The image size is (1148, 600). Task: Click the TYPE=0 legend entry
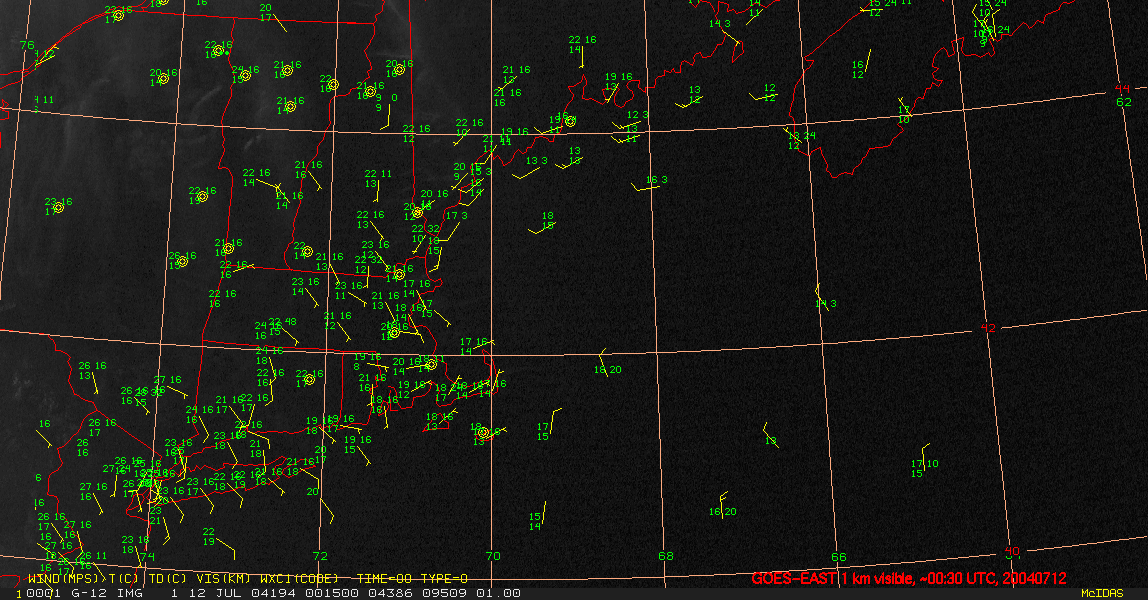click(x=444, y=579)
